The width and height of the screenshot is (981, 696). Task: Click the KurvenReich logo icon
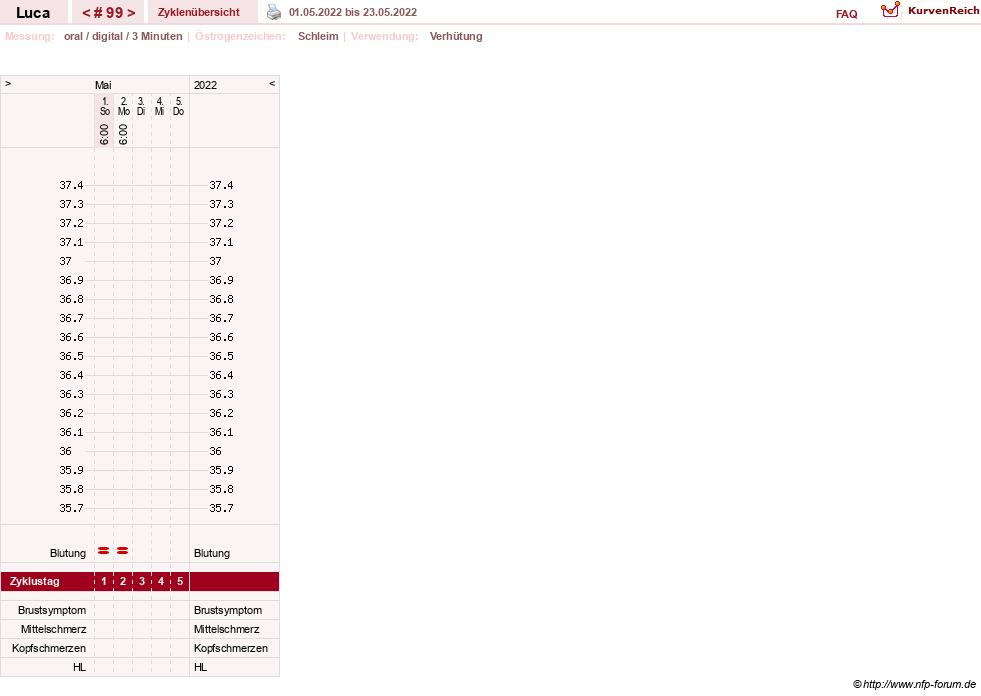(890, 10)
